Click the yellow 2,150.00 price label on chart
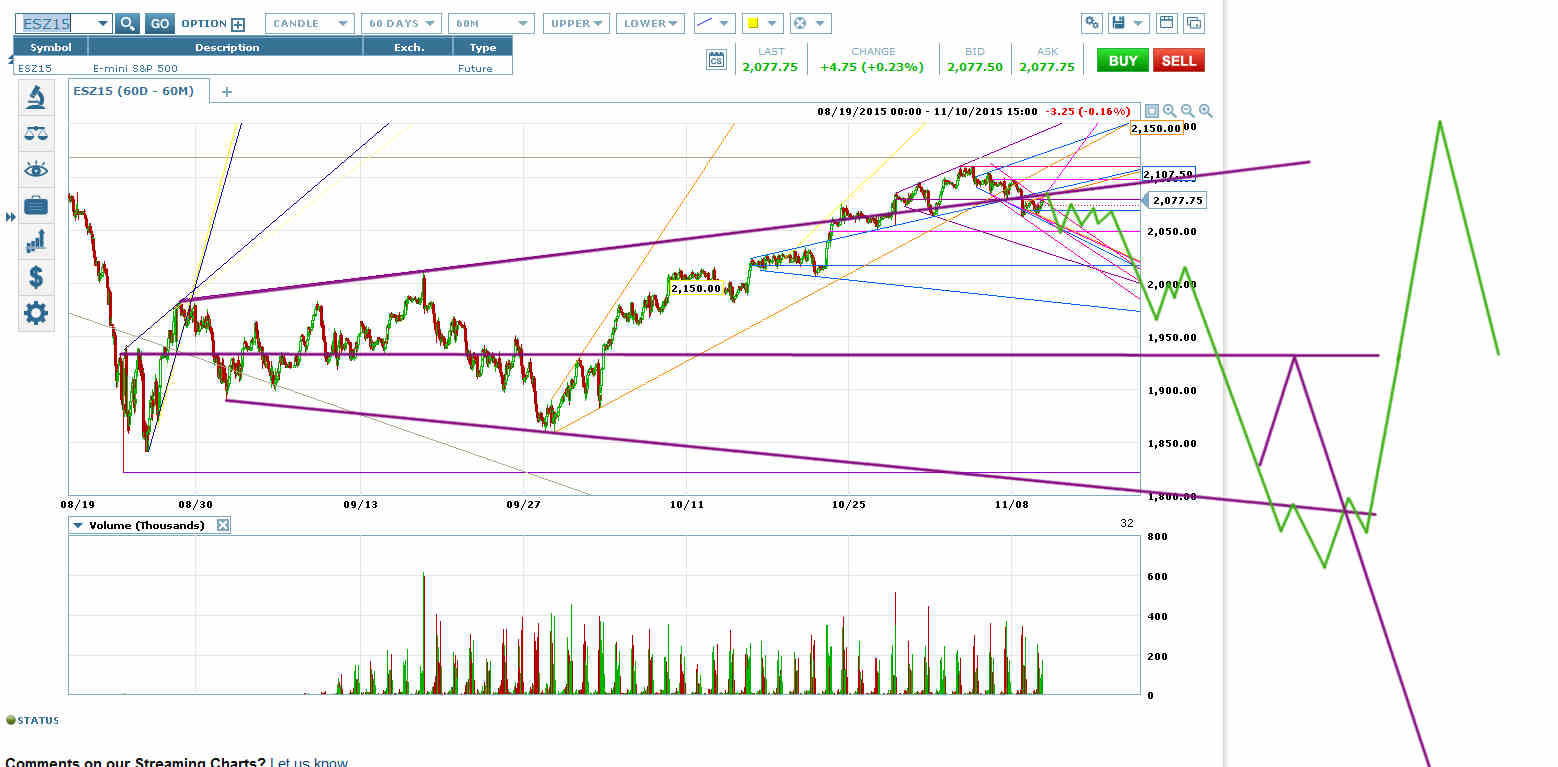This screenshot has width=1558, height=767. pyautogui.click(x=695, y=288)
